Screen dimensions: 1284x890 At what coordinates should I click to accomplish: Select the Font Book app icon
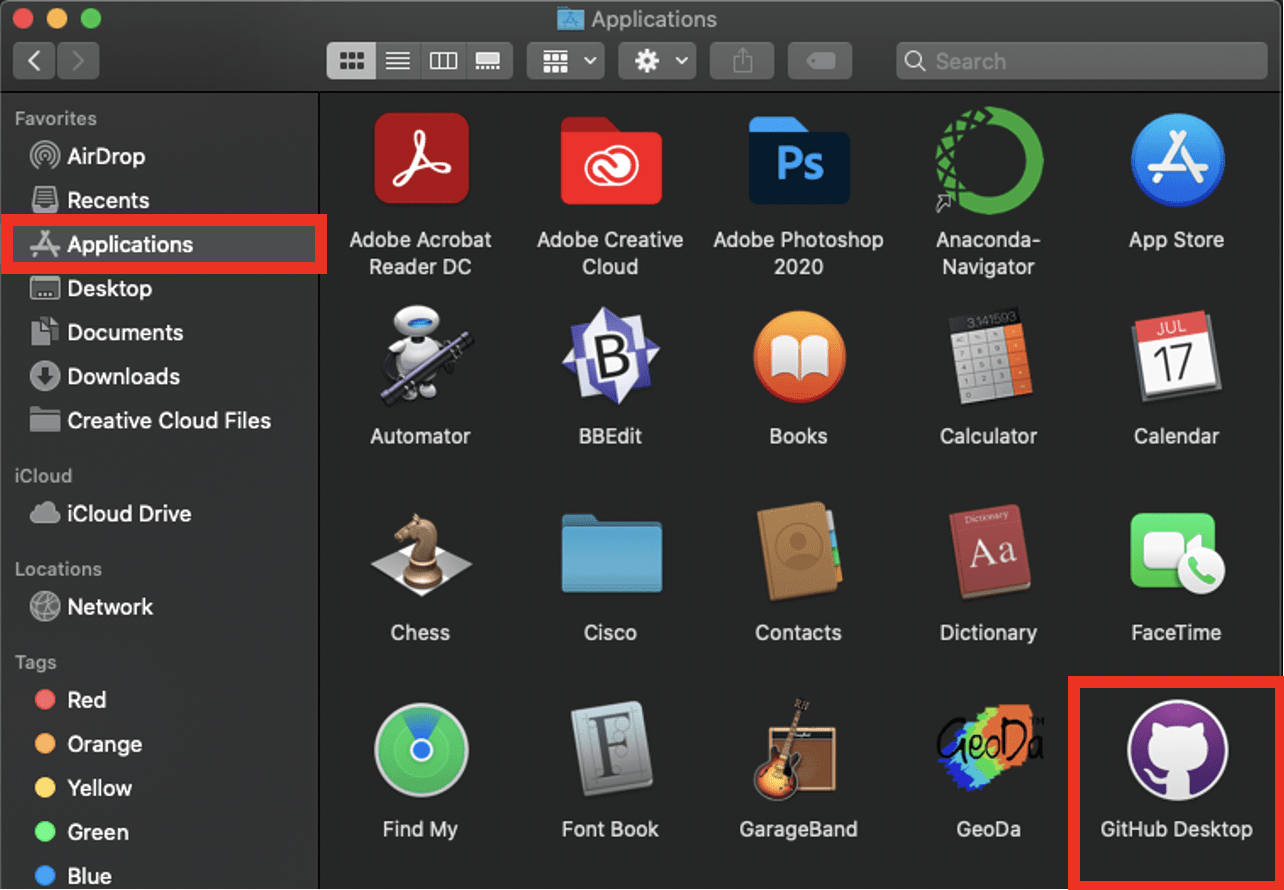[610, 750]
